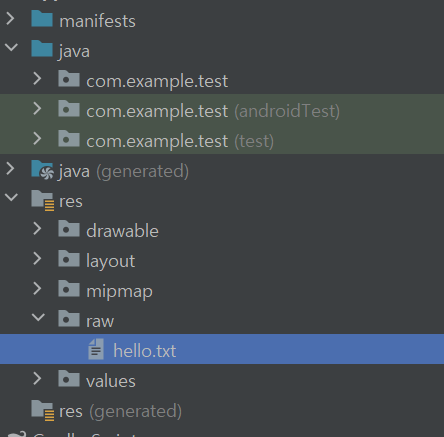Click the blue java source folder icon

coord(42,49)
